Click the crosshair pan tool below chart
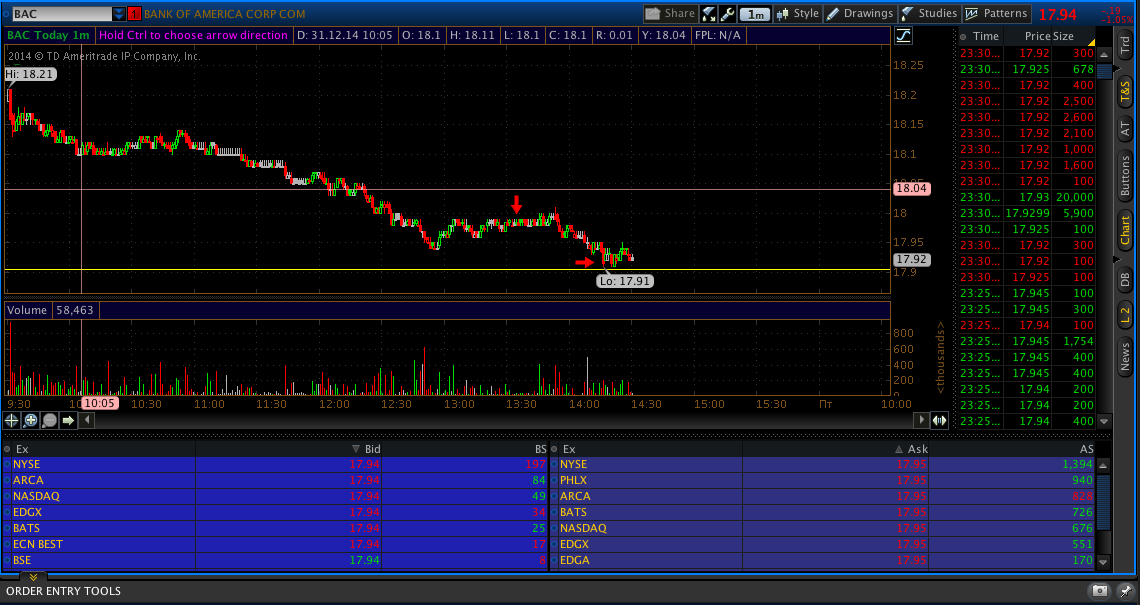This screenshot has width=1140, height=605. click(12, 420)
